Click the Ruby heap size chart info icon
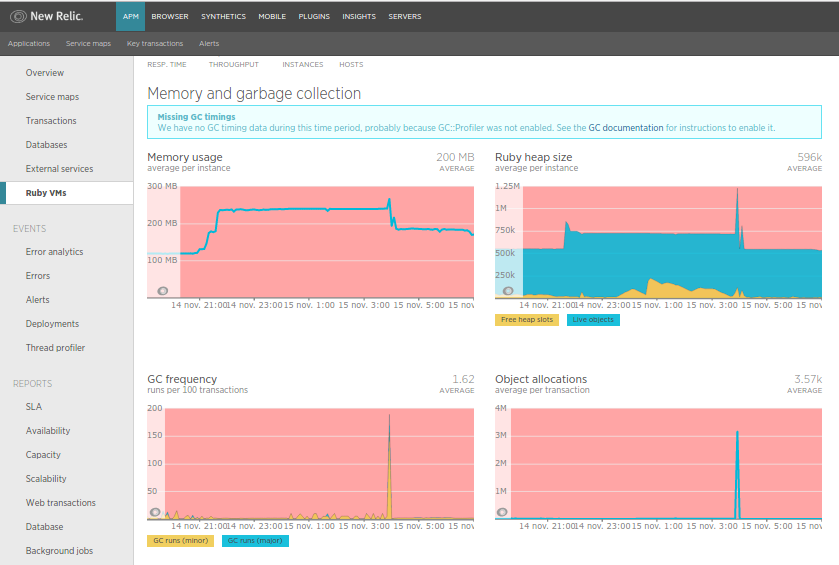Image resolution: width=839 pixels, height=565 pixels. coord(508,290)
